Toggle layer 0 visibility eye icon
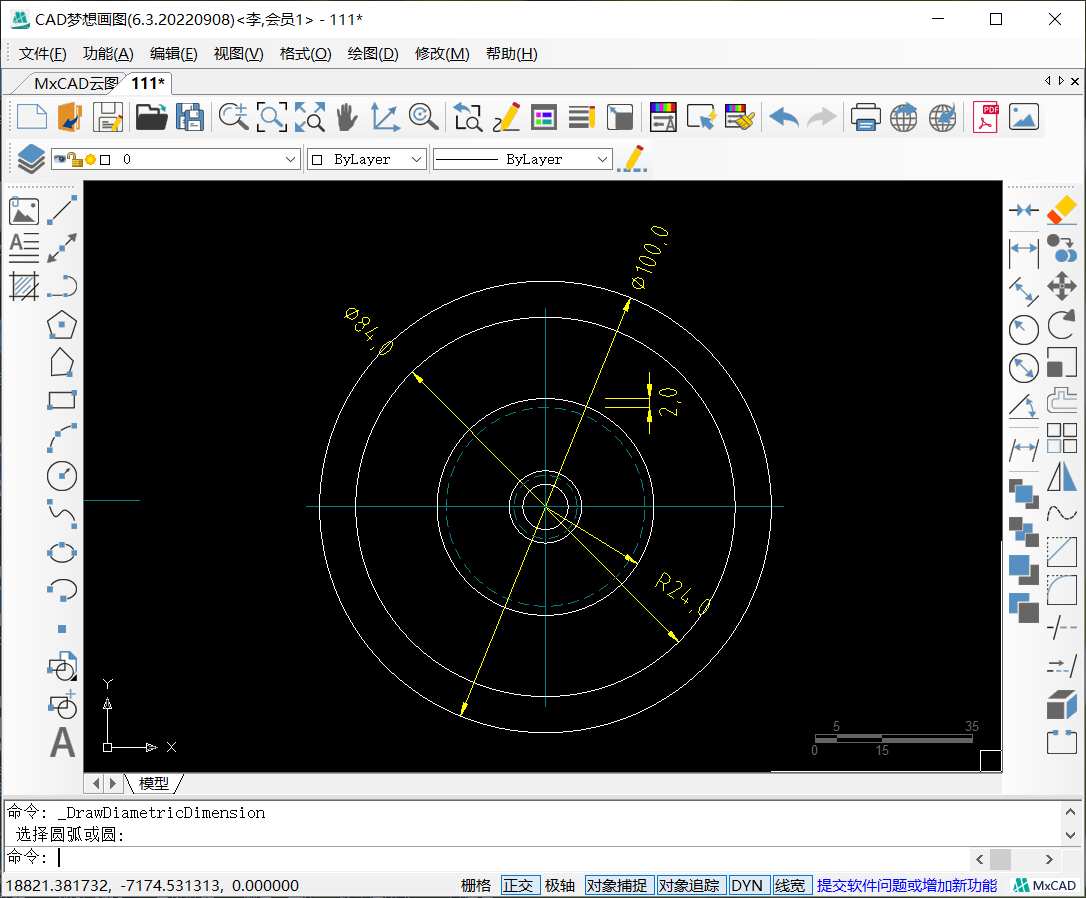 [x=60, y=159]
